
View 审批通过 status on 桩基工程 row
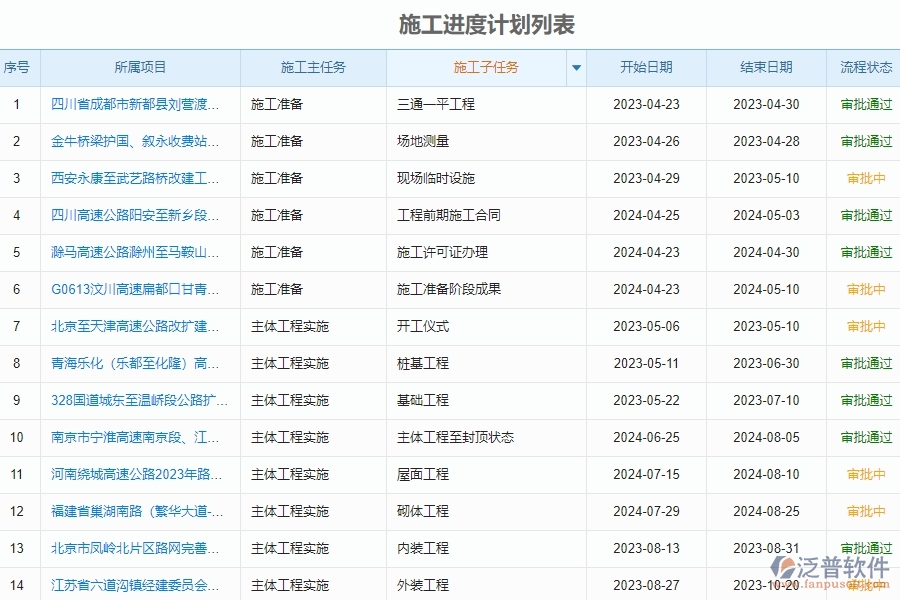click(864, 363)
